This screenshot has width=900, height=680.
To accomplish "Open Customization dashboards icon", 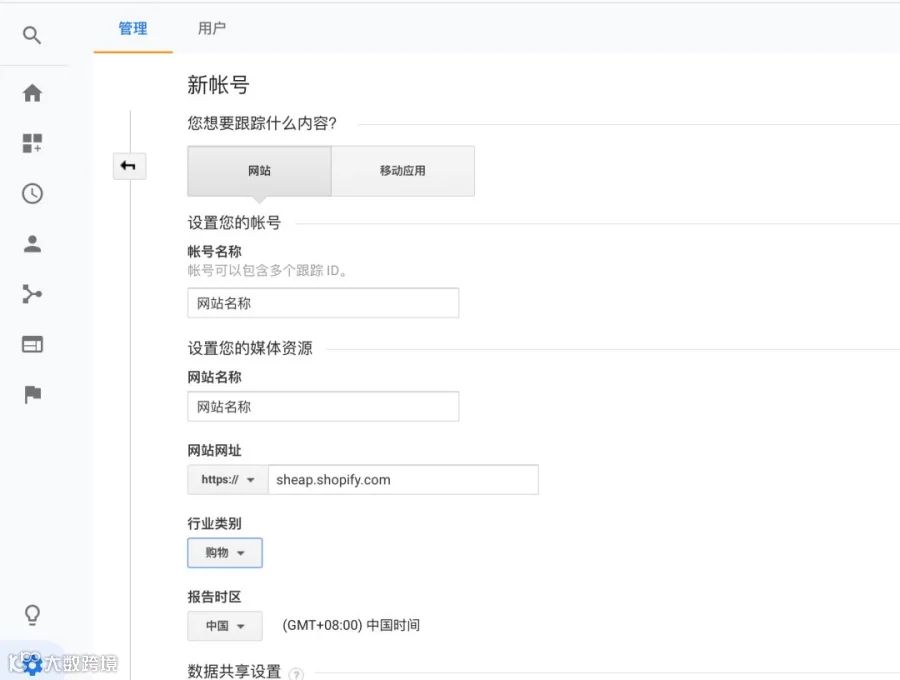I will (32, 143).
